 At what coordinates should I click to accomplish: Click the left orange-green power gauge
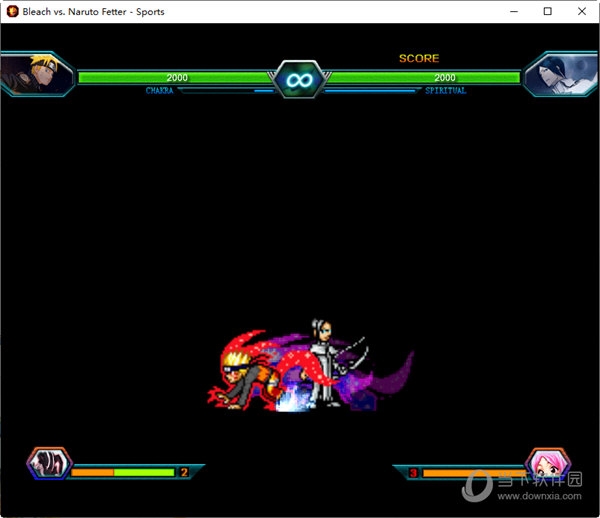tap(123, 472)
